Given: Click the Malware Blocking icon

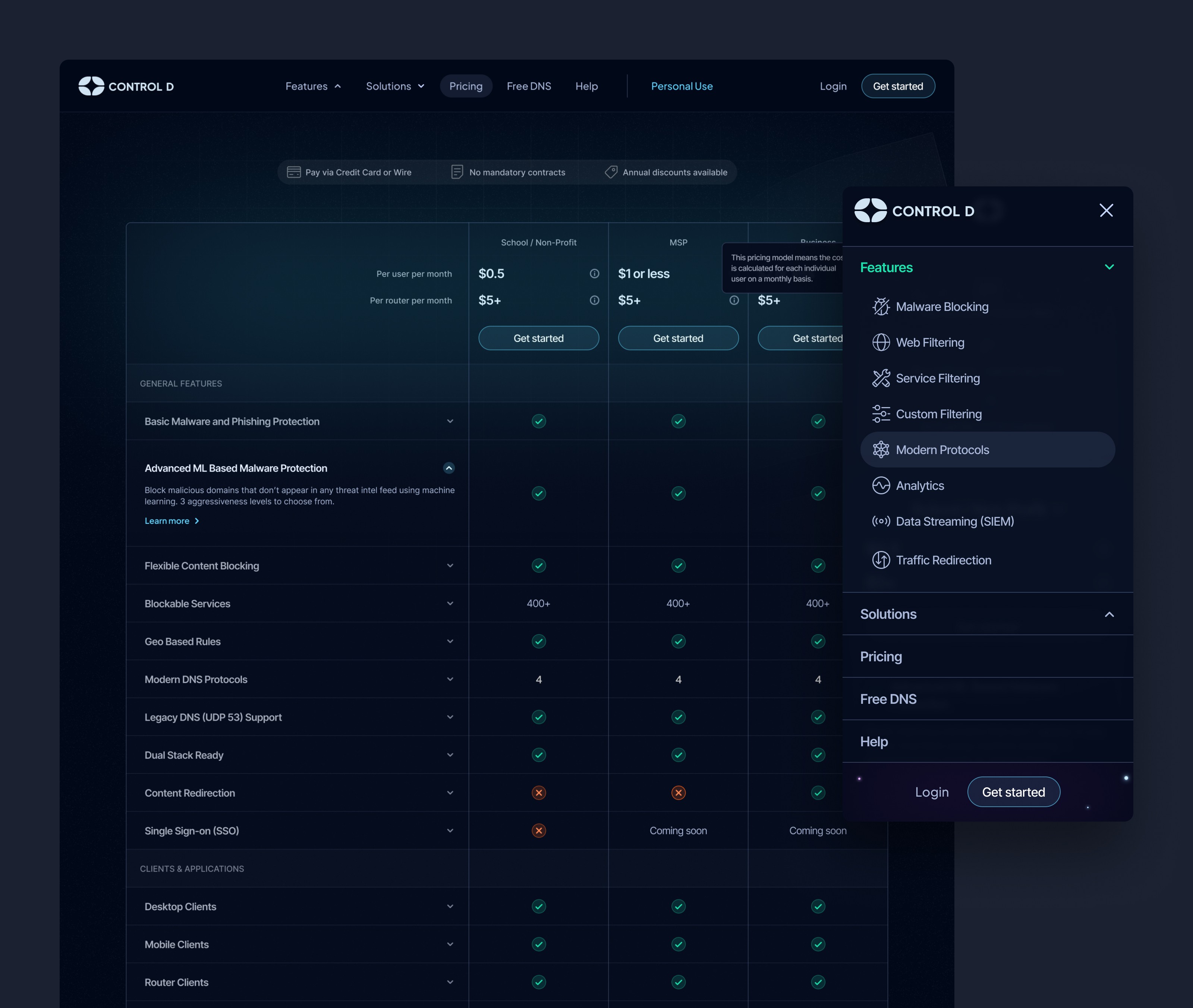Looking at the screenshot, I should (x=880, y=306).
